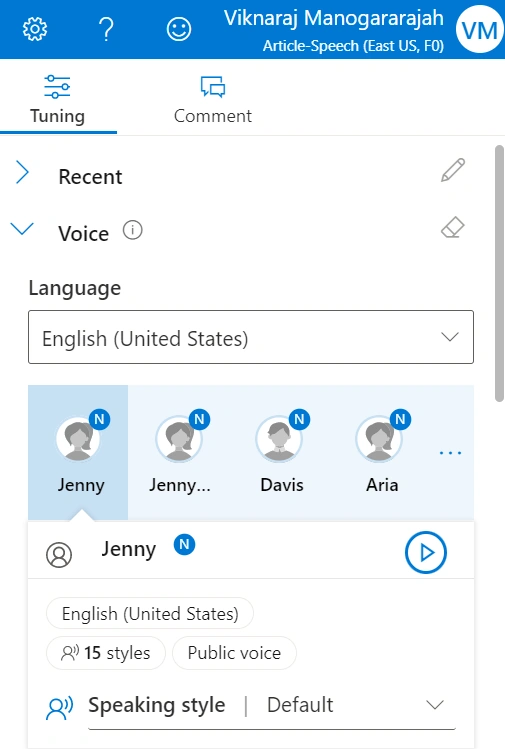Click the feedback smiley face icon
505x749 pixels.
pyautogui.click(x=179, y=29)
